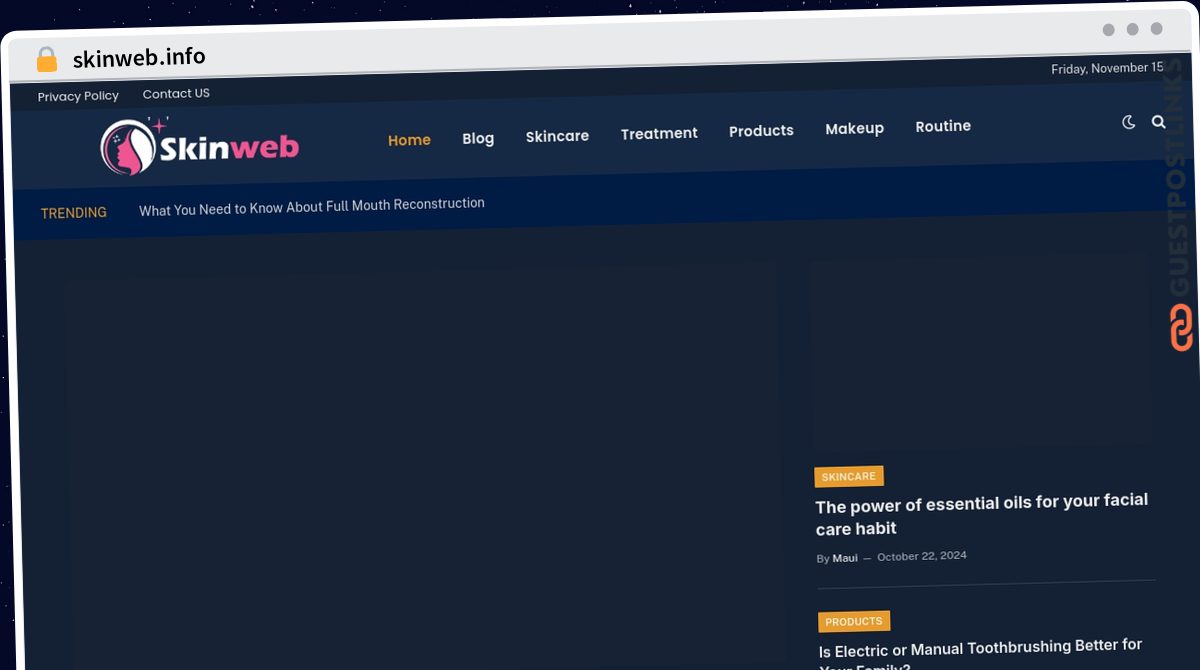Viewport: 1200px width, 670px height.
Task: Open the Privacy Policy link
Action: pos(78,96)
